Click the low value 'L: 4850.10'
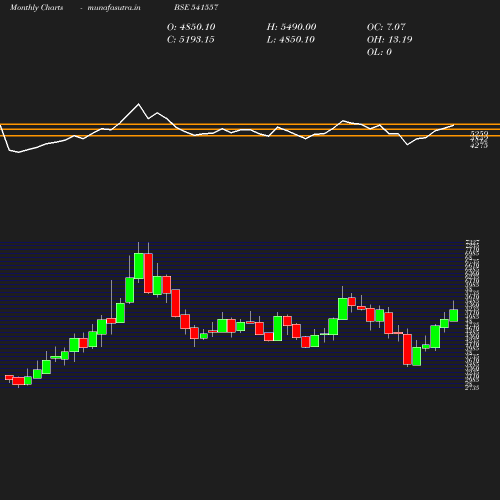This screenshot has height=500, width=500. click(x=291, y=40)
